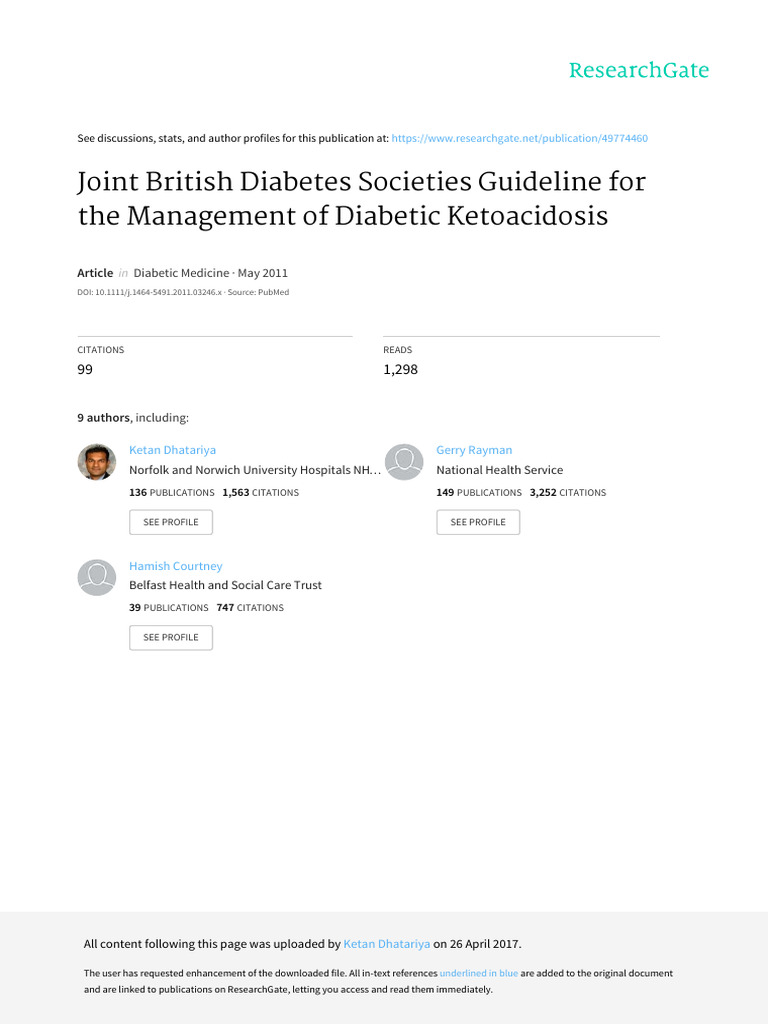Click the ResearchGate logo
The height and width of the screenshot is (1024, 768).
tap(639, 70)
